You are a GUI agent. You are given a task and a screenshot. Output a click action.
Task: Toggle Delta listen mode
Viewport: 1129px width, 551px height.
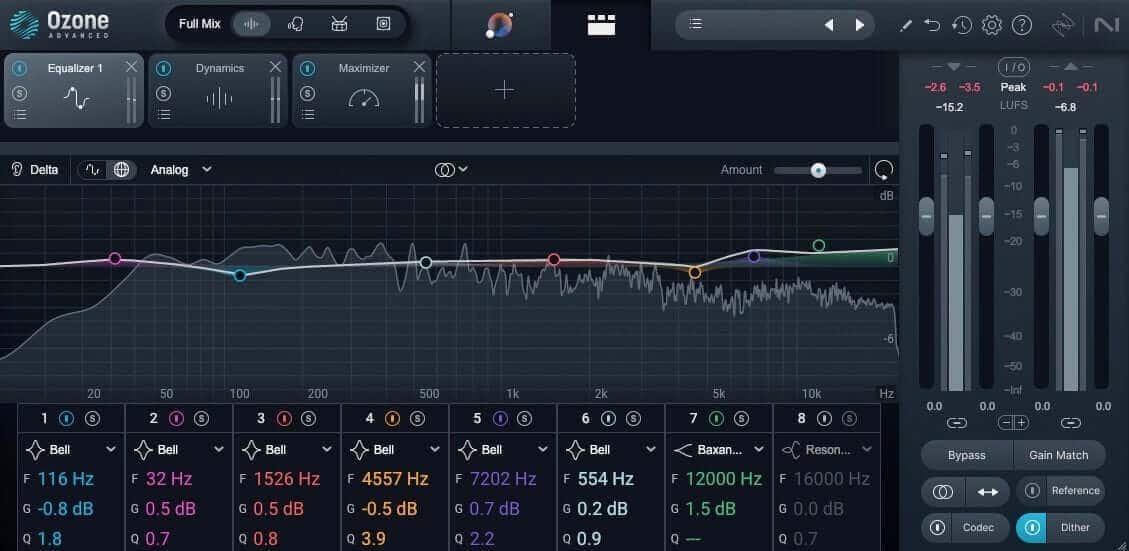(35, 170)
